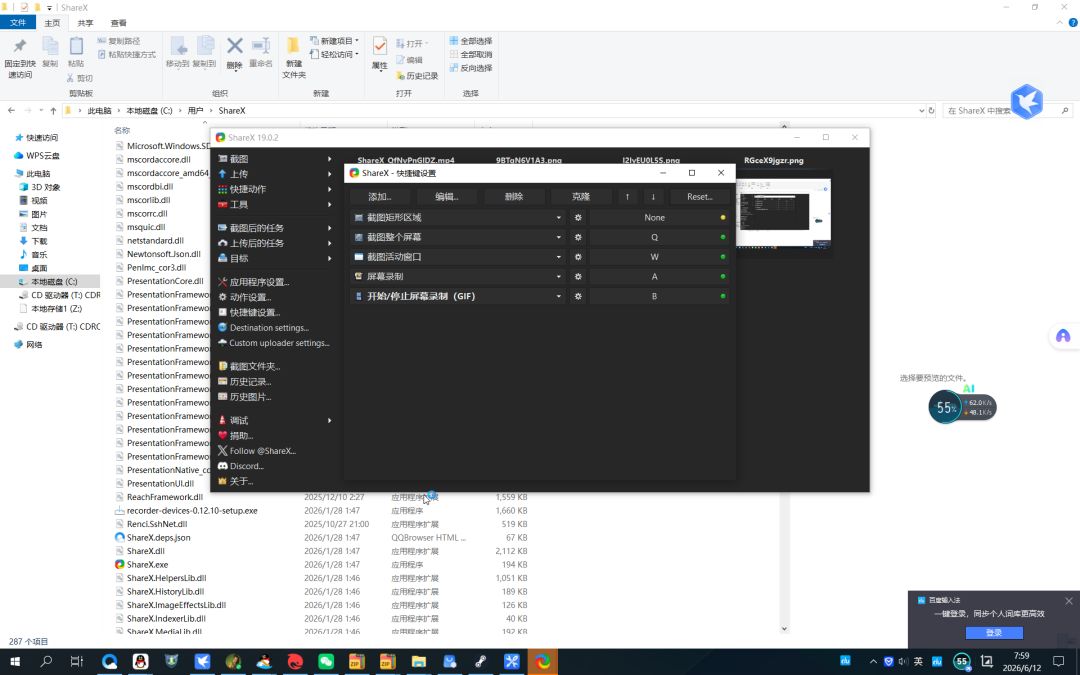Click the None hotkey field for 截图矩形区域

654,218
